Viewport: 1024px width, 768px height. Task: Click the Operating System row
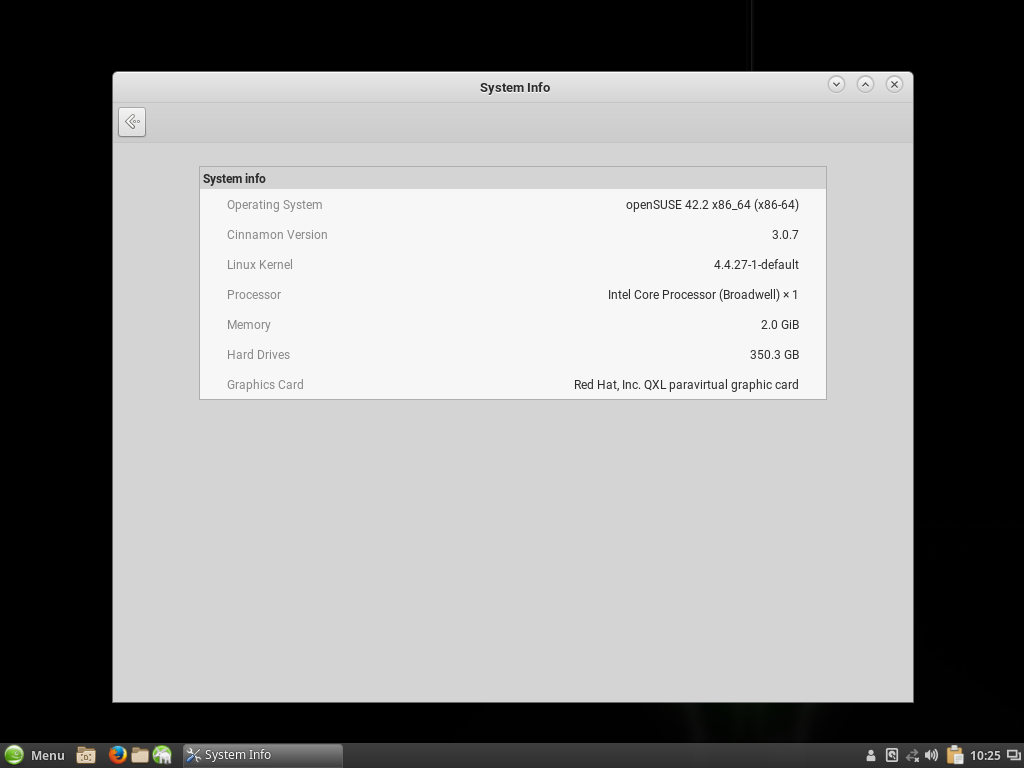[x=512, y=205]
